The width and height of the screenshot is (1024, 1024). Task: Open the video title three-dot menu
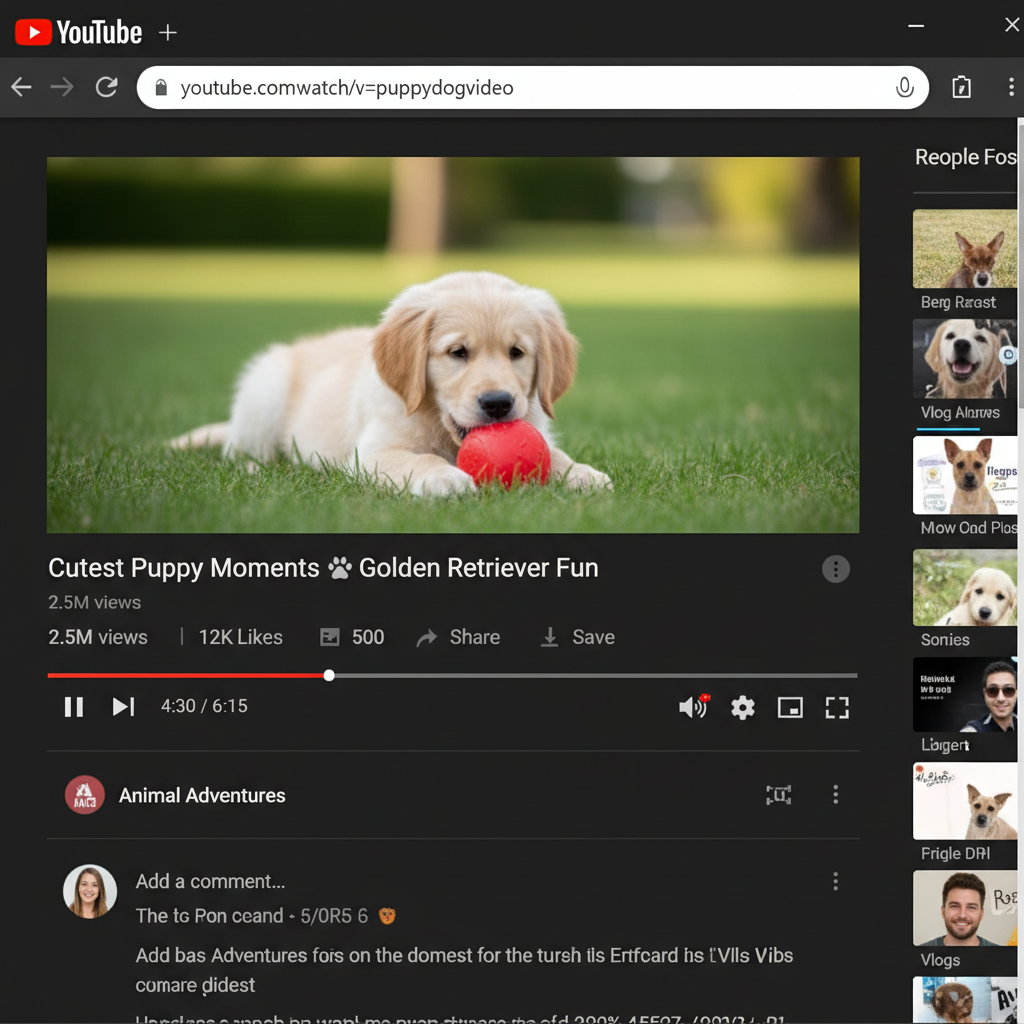835,569
